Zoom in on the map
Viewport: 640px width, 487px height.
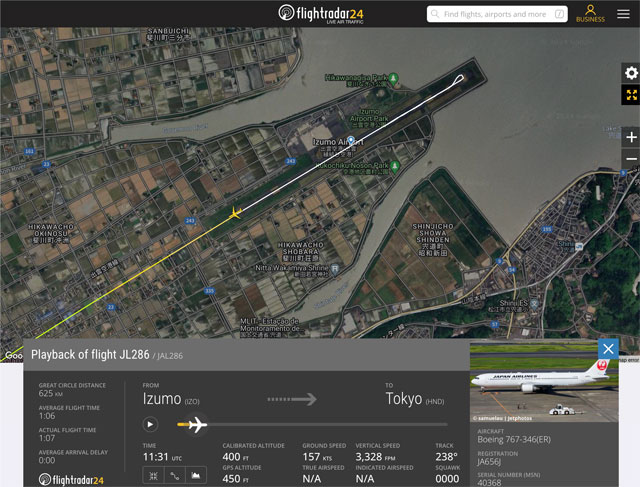(x=630, y=137)
